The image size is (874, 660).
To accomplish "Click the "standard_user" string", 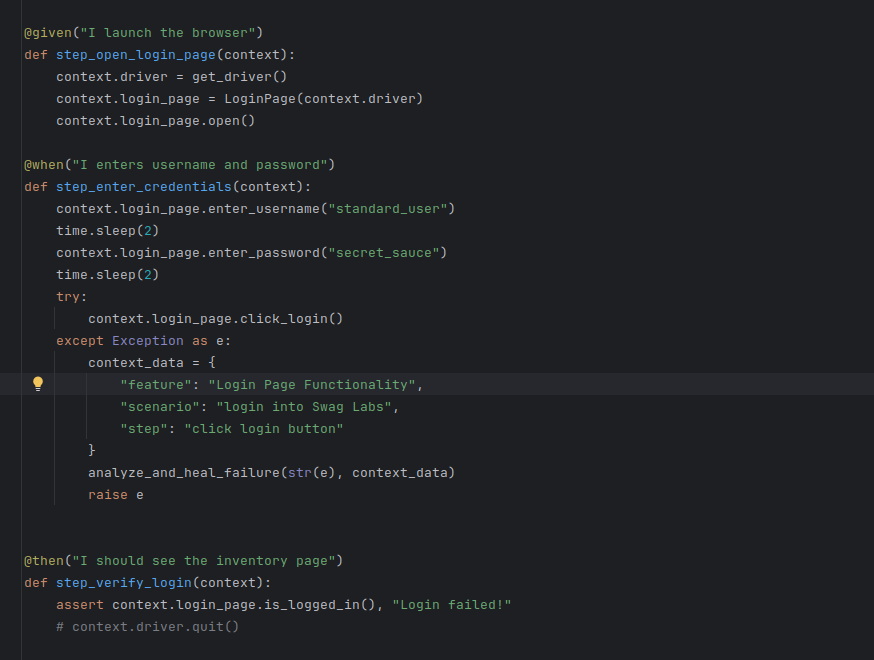I will [x=391, y=209].
